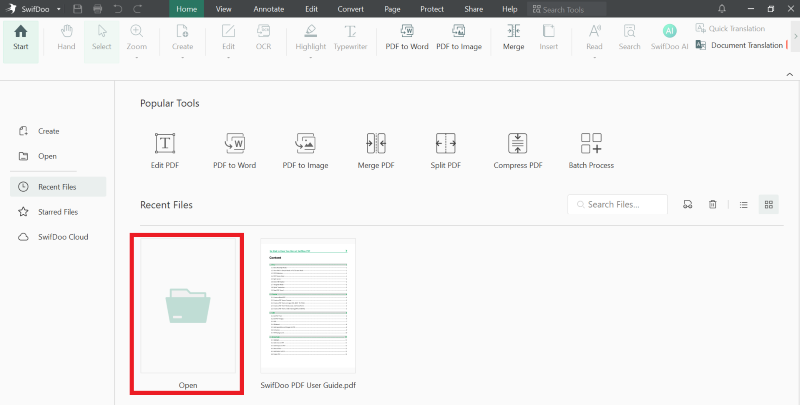The image size is (800, 405).
Task: Click the Read tool in ribbon
Action: (x=594, y=38)
